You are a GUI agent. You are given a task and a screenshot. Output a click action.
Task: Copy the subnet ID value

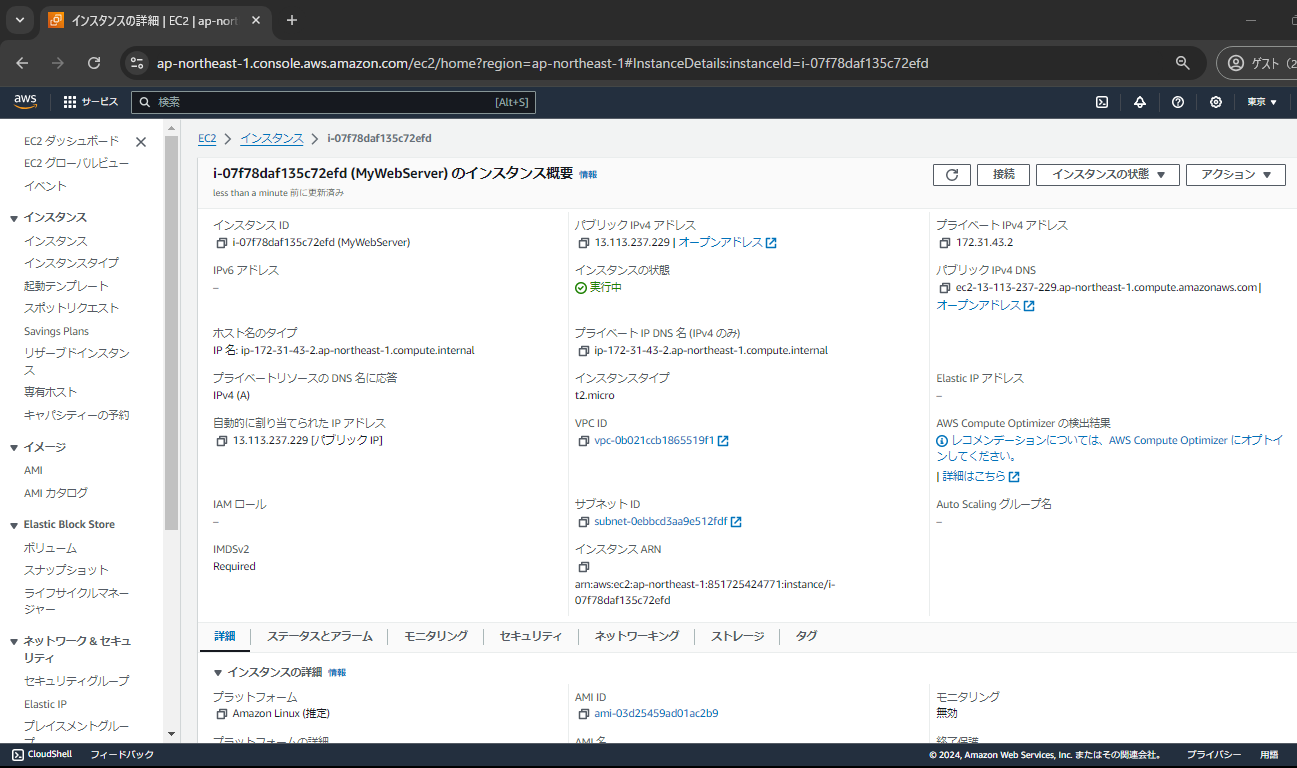coord(583,522)
